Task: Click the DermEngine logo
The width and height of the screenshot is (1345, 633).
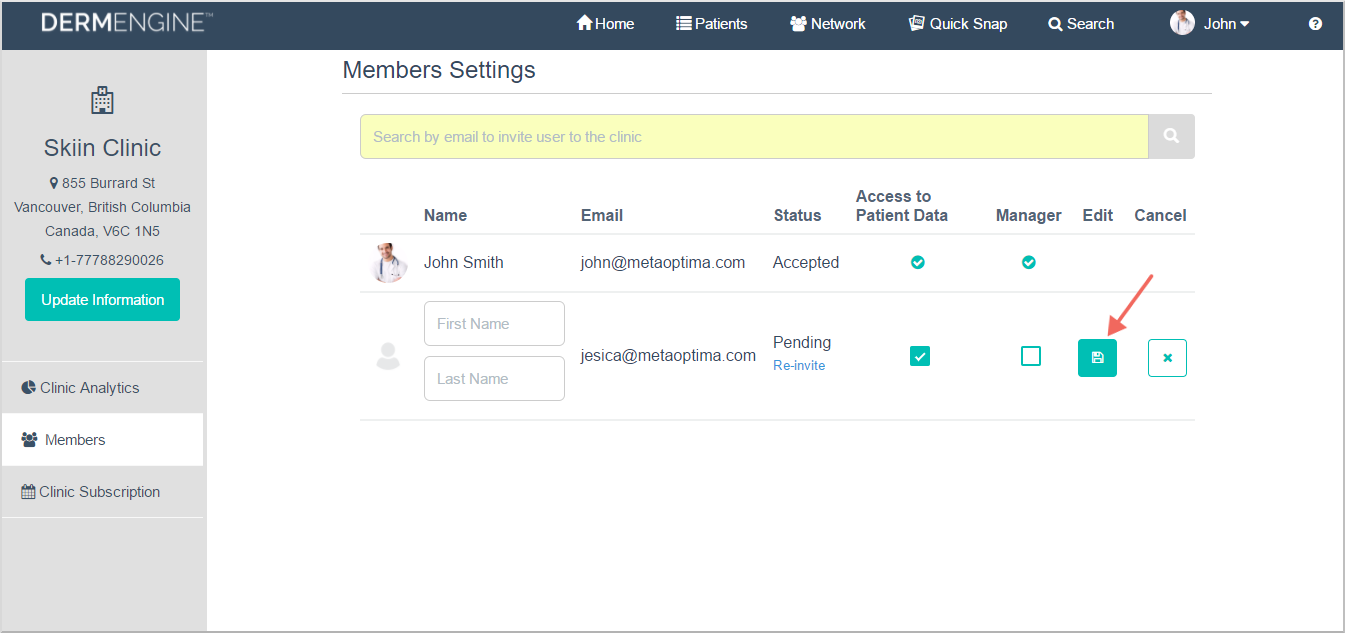Action: point(126,23)
